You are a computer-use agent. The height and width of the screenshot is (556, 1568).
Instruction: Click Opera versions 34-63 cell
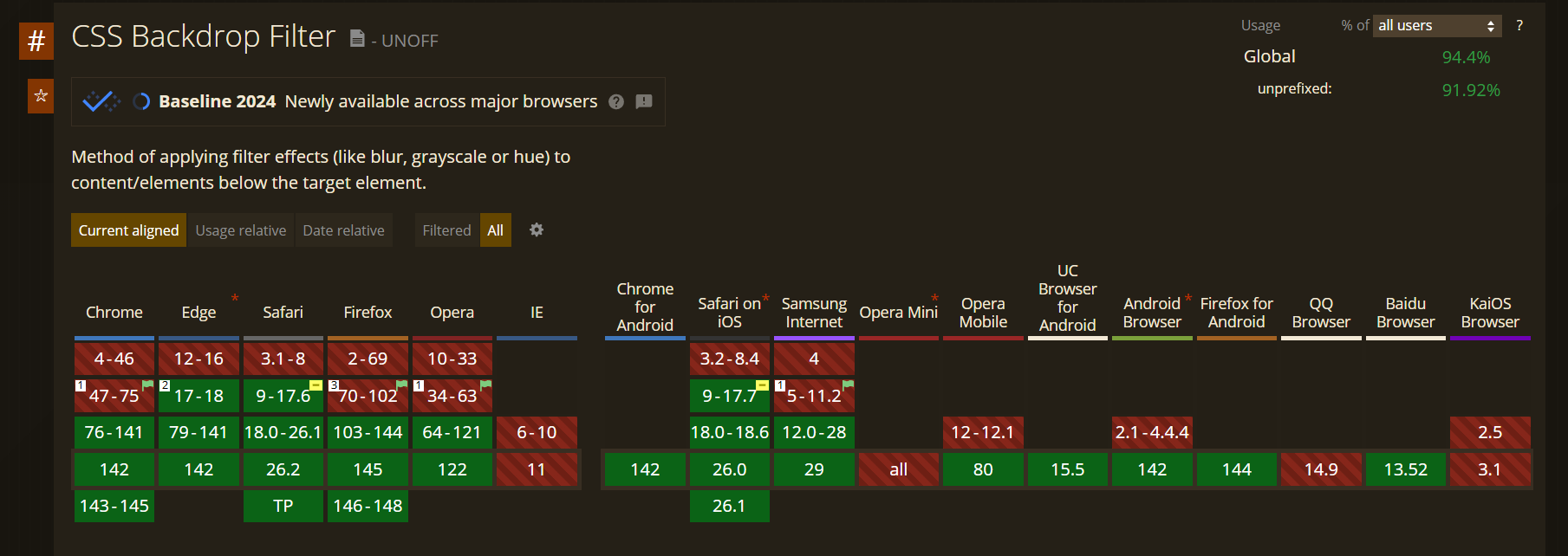452,396
